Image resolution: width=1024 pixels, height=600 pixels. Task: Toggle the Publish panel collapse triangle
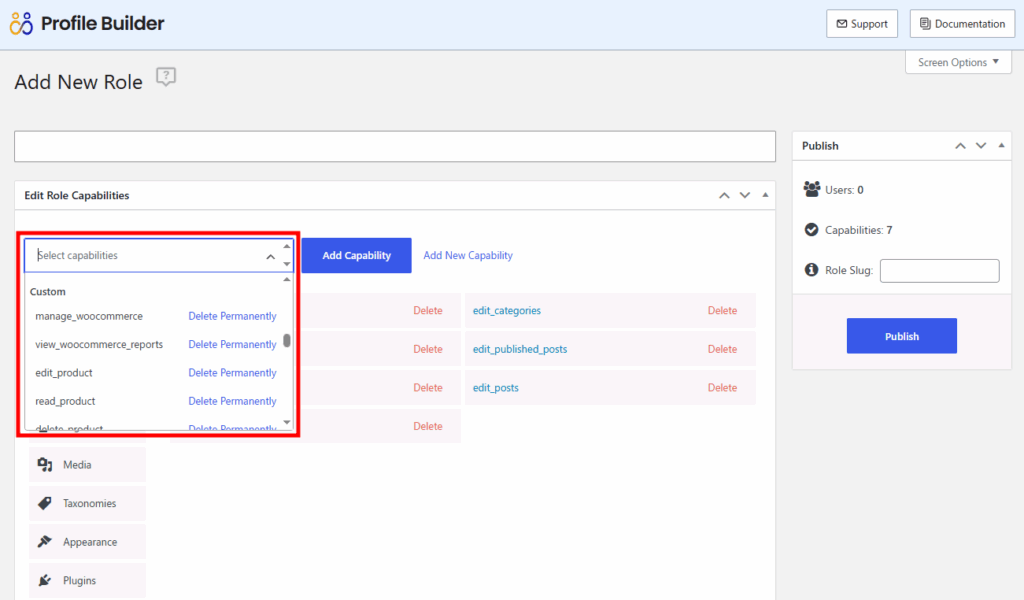[1002, 146]
